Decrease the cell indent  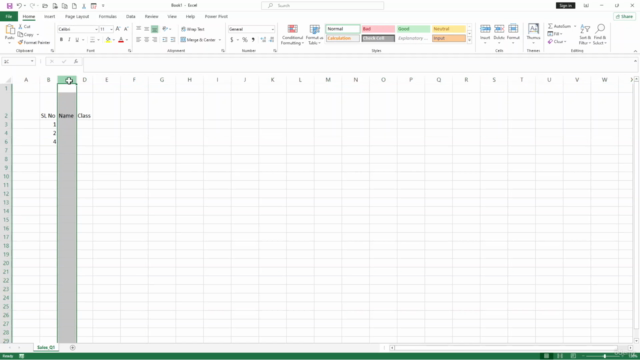click(165, 40)
